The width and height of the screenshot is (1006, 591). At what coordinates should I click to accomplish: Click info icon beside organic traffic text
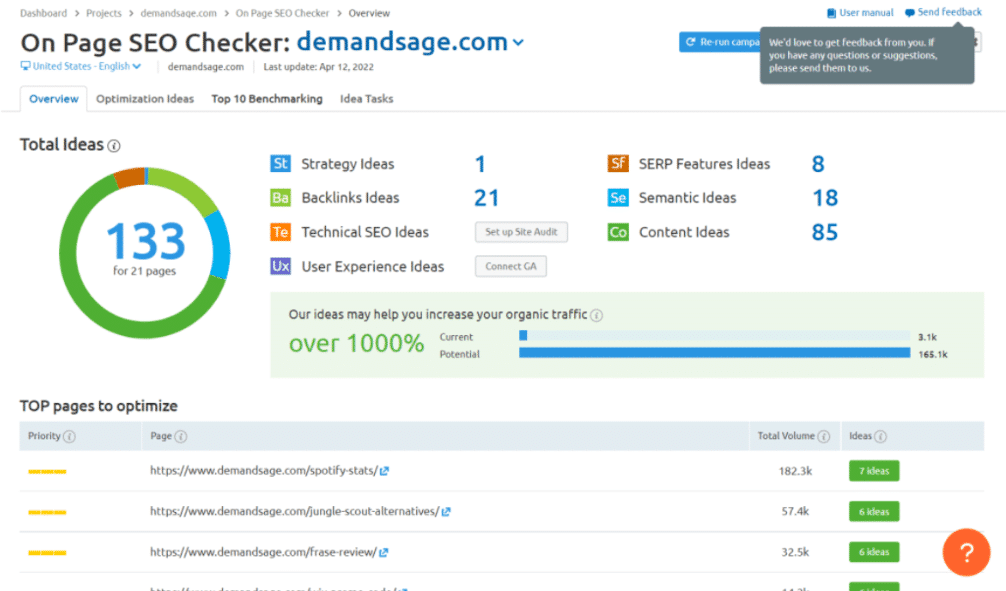pyautogui.click(x=597, y=315)
